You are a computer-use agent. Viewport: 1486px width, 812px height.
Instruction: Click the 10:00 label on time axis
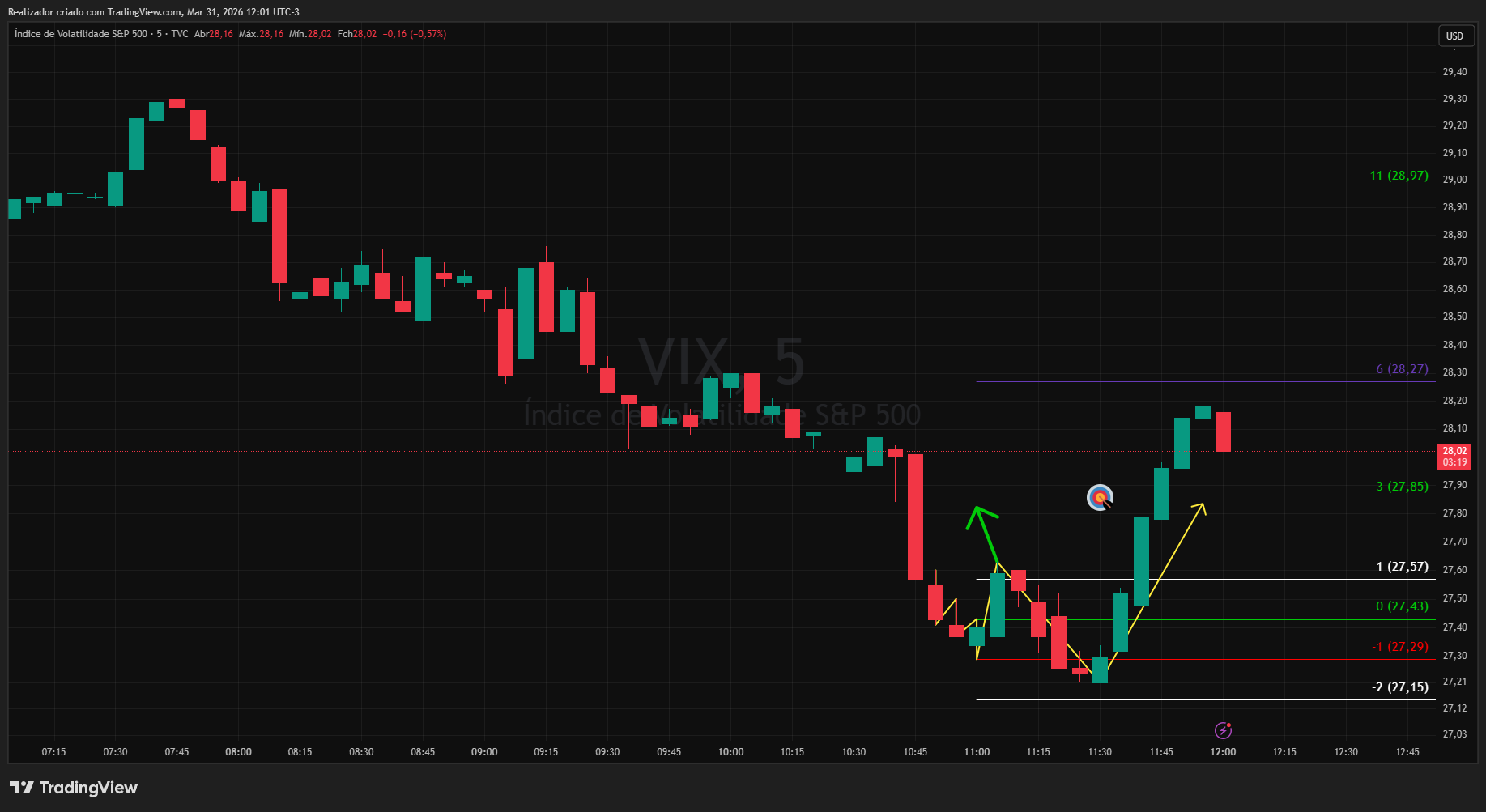click(730, 752)
